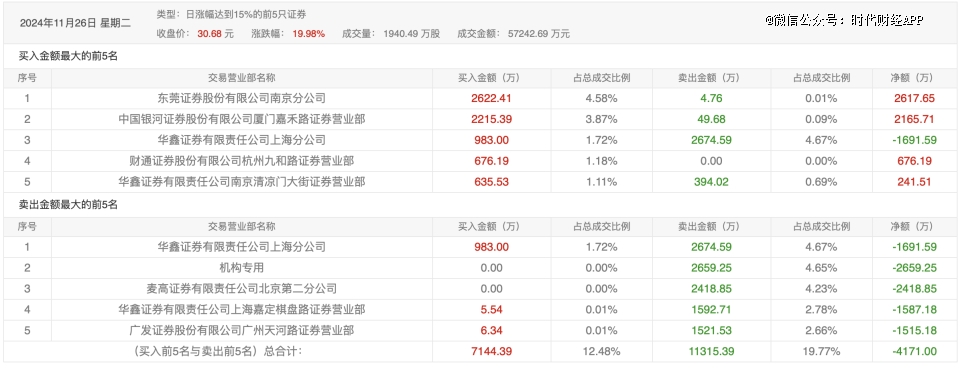
Task: Click the 东莞证券股份有限公司南京分公司 row name
Action: tap(241, 98)
